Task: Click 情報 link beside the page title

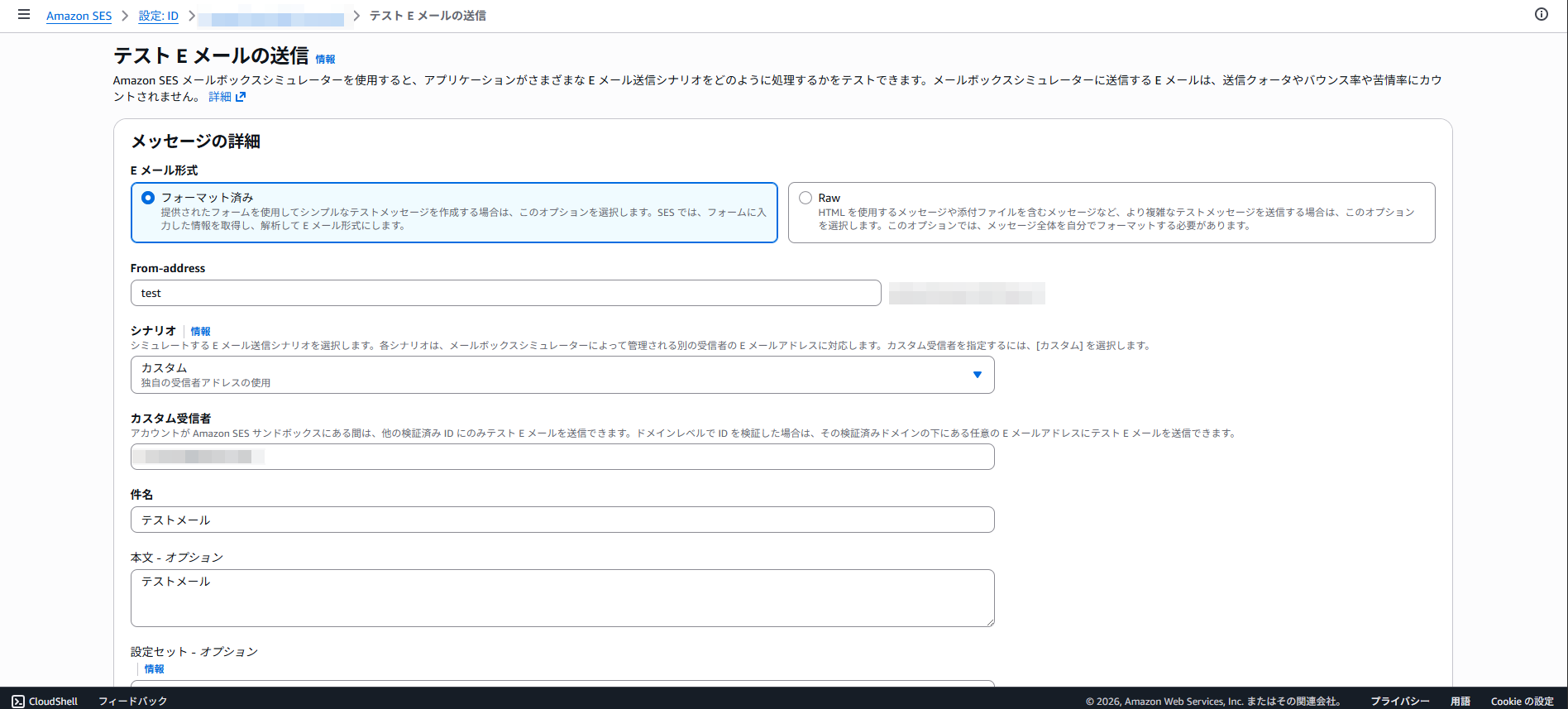Action: (x=325, y=60)
